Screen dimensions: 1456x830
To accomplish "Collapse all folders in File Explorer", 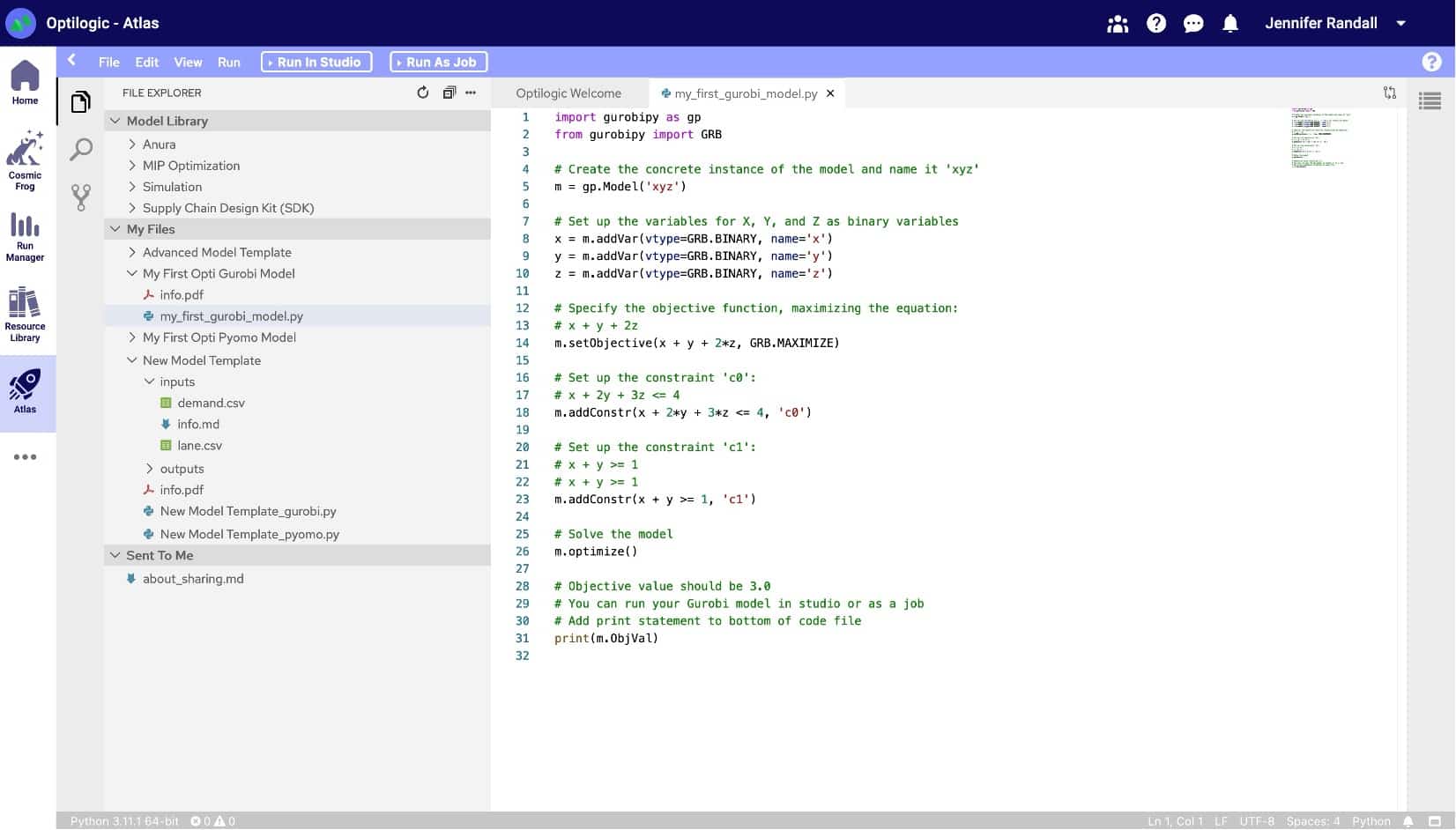I will (x=449, y=93).
